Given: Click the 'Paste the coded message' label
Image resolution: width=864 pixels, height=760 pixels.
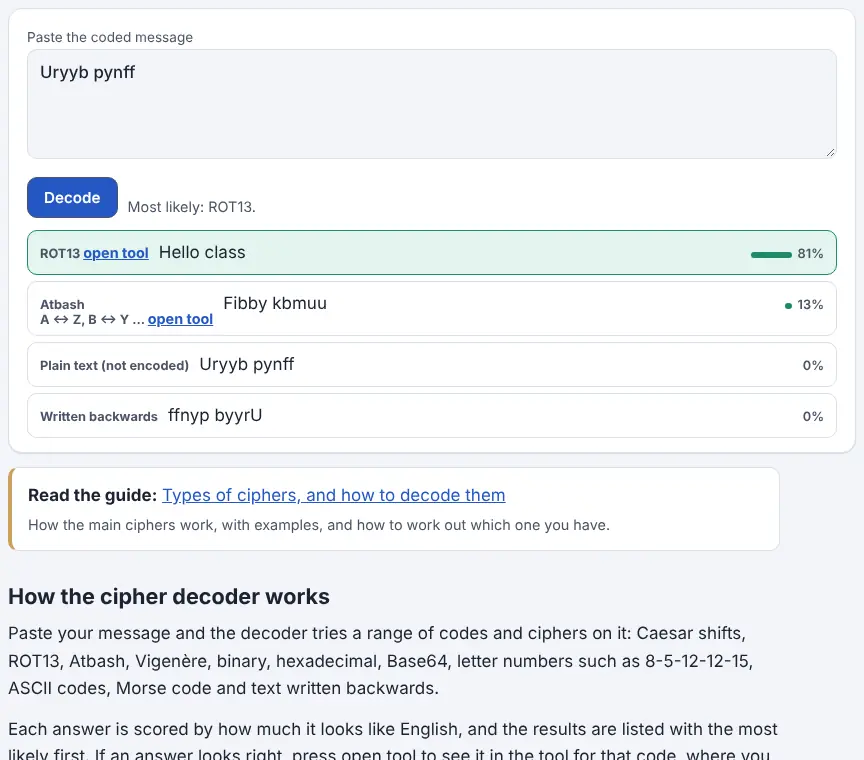Looking at the screenshot, I should [x=110, y=37].
